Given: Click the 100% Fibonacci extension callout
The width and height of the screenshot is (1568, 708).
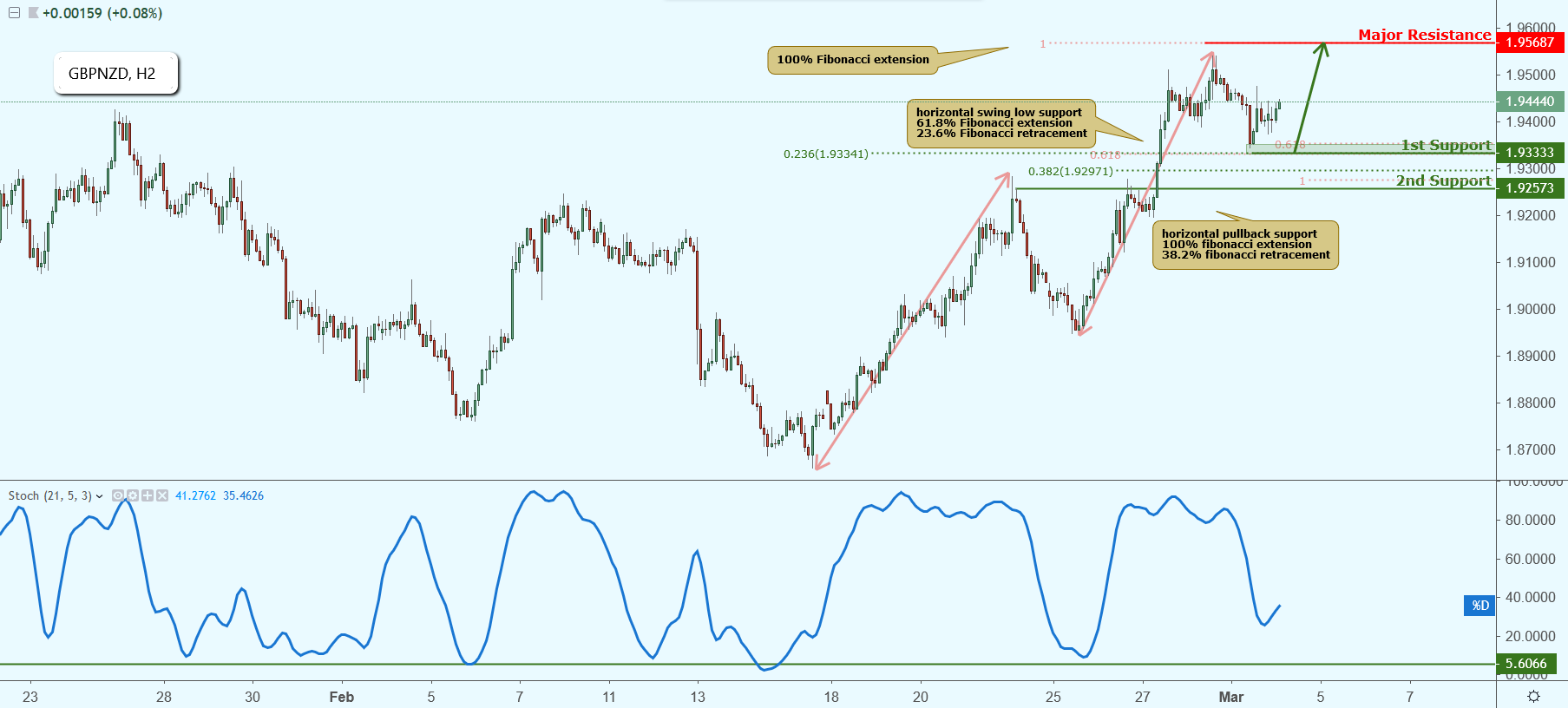Looking at the screenshot, I should [852, 60].
